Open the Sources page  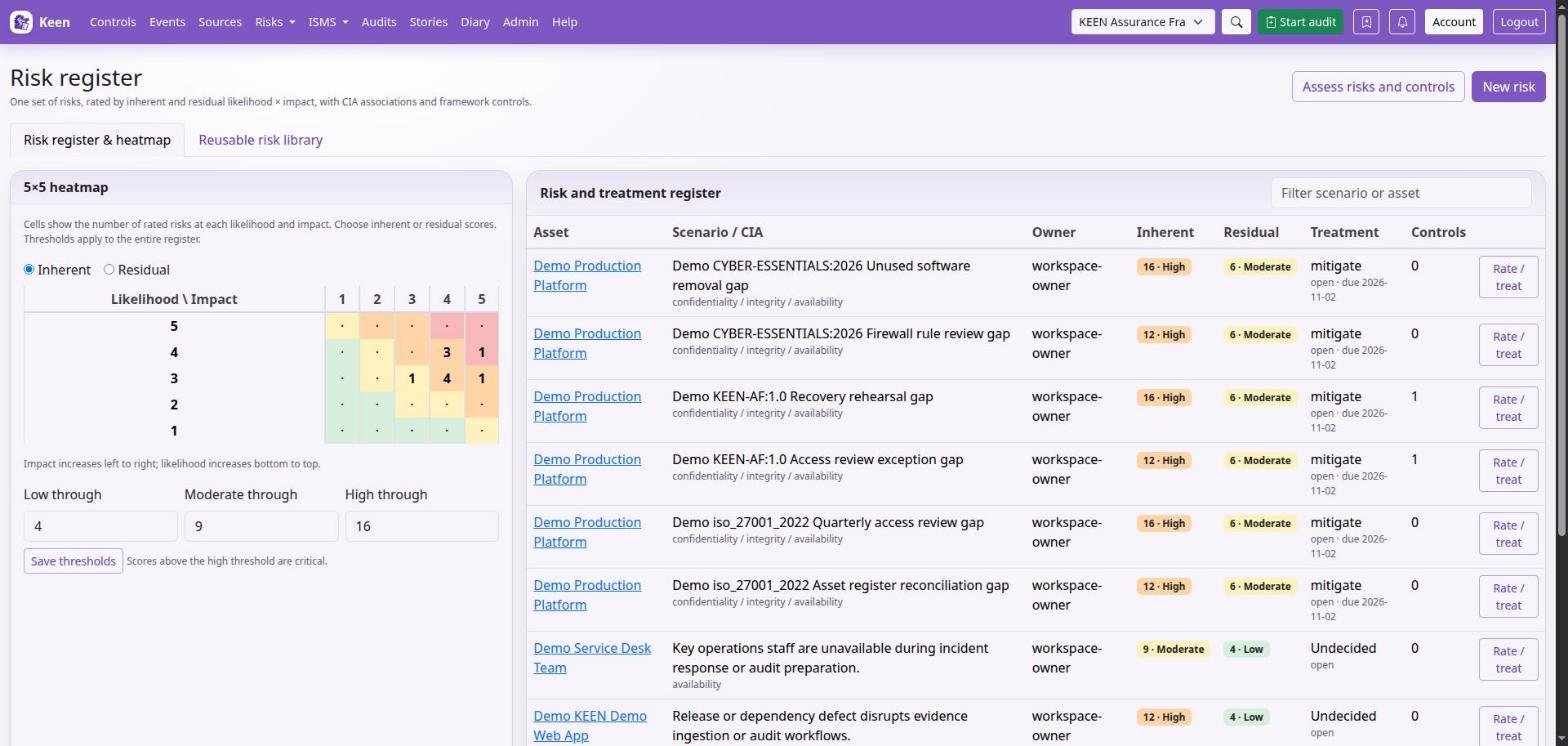220,22
